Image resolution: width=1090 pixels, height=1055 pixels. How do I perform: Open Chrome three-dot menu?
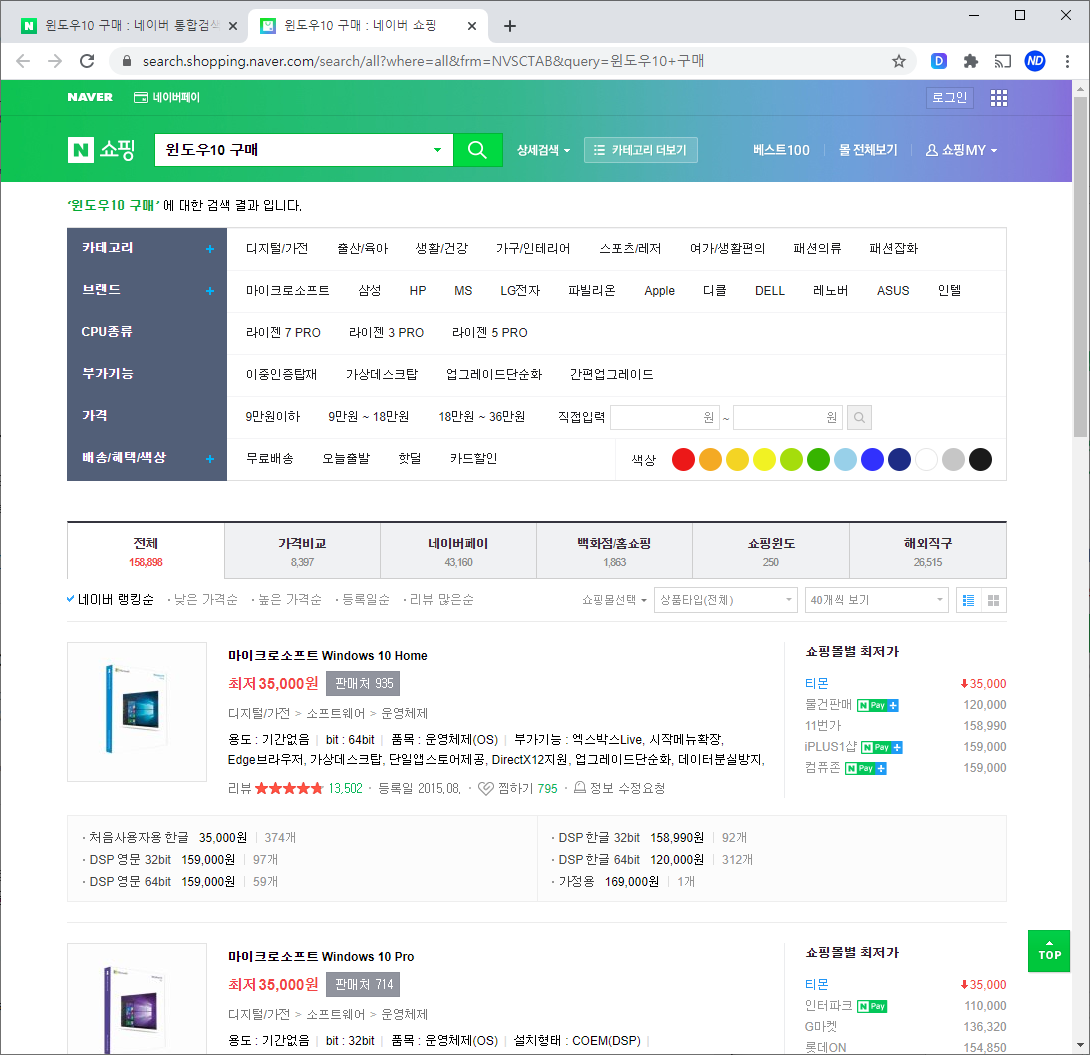[1067, 61]
